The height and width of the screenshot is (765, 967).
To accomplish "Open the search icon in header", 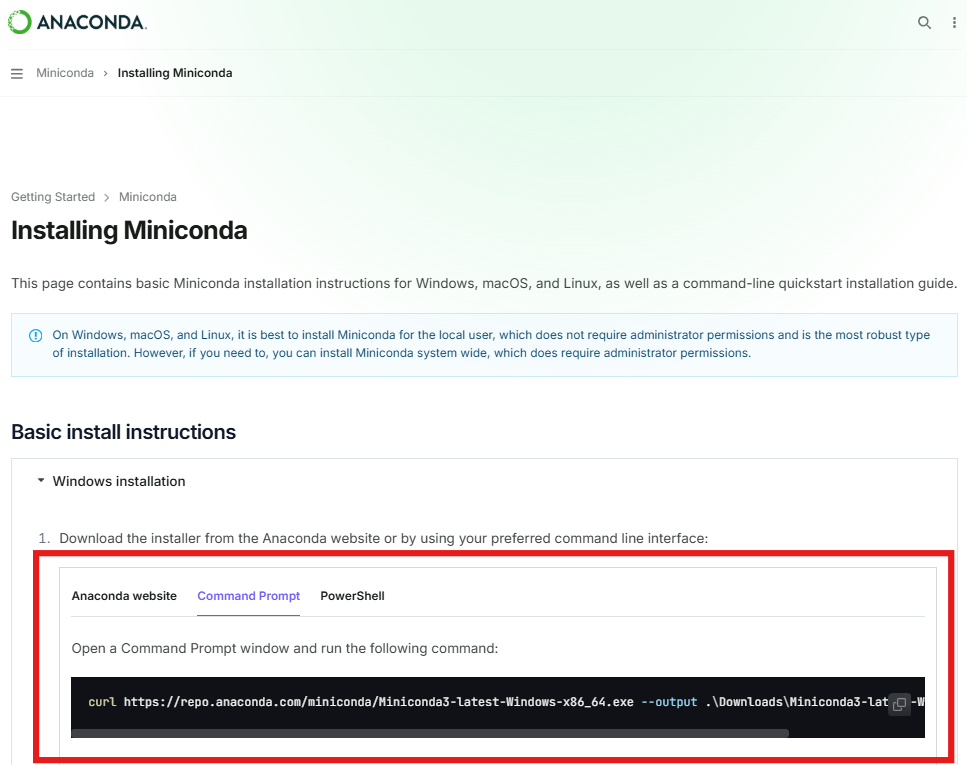I will (924, 23).
